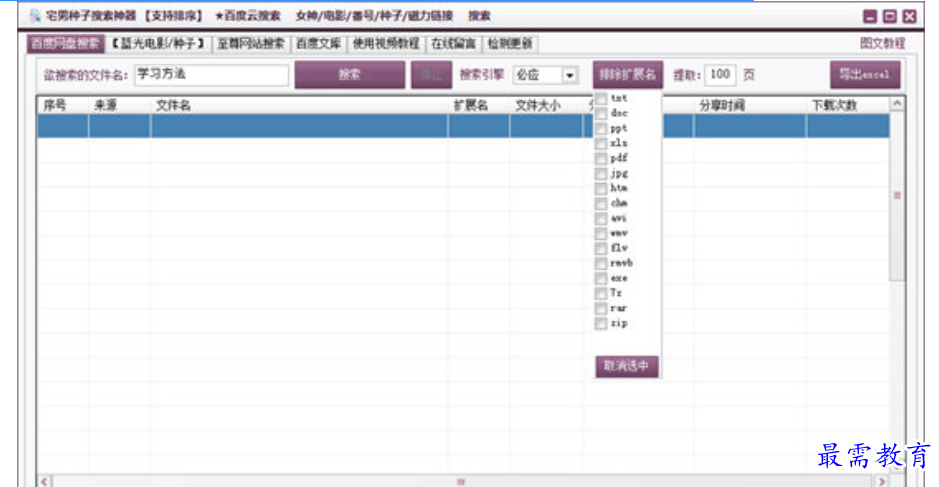The height and width of the screenshot is (487, 939).
Task: Sort by the 下载次数 column header
Action: pyautogui.click(x=847, y=105)
